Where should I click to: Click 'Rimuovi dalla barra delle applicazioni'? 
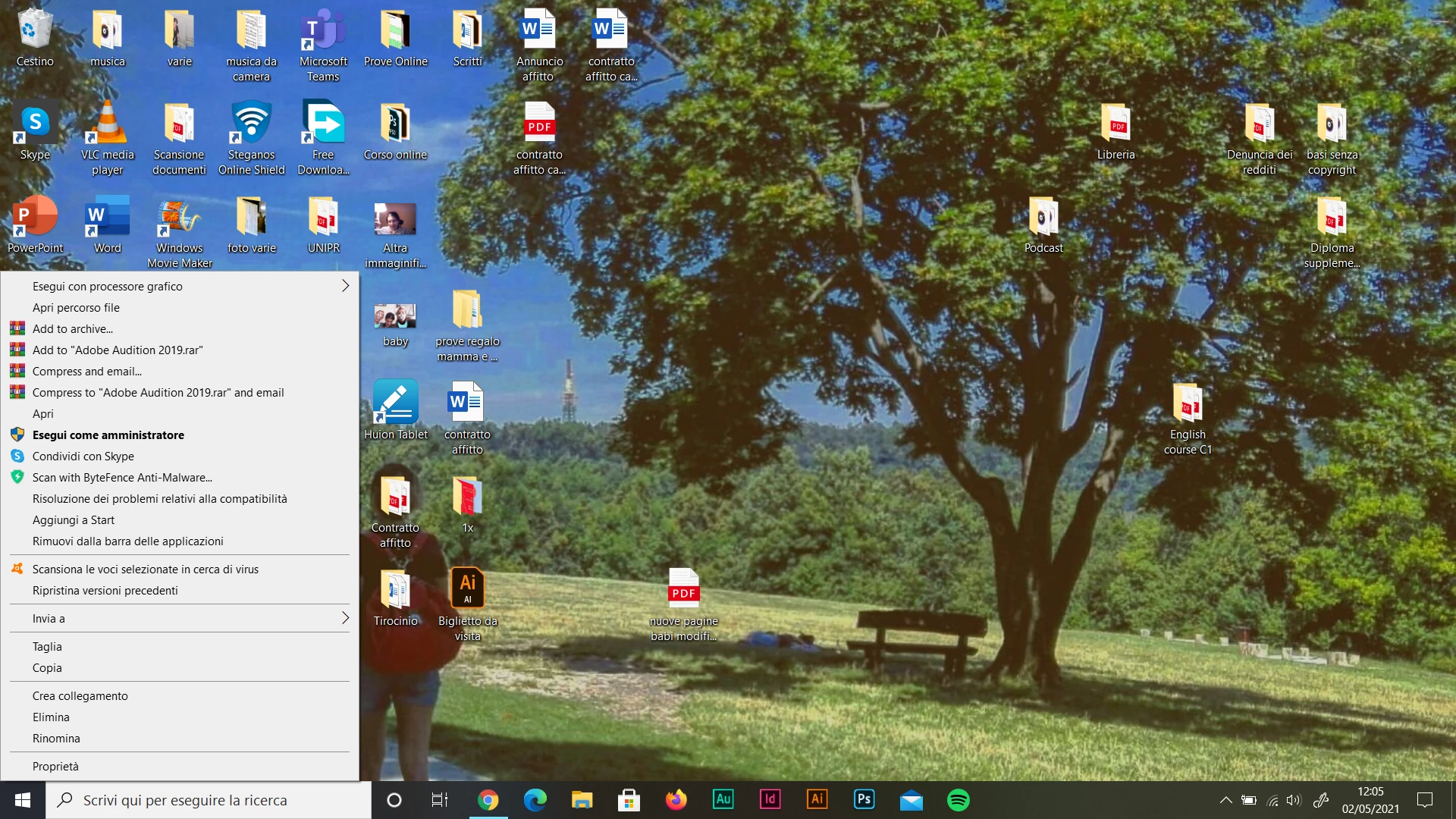click(x=127, y=541)
